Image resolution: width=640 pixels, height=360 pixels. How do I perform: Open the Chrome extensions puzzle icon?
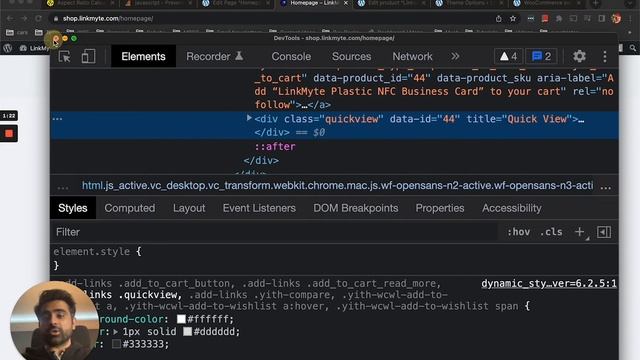pyautogui.click(x=559, y=19)
